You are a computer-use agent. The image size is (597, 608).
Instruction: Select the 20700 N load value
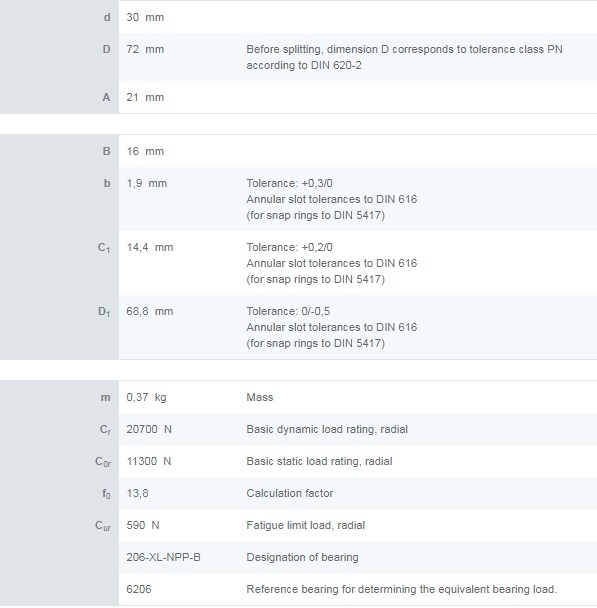tap(149, 429)
